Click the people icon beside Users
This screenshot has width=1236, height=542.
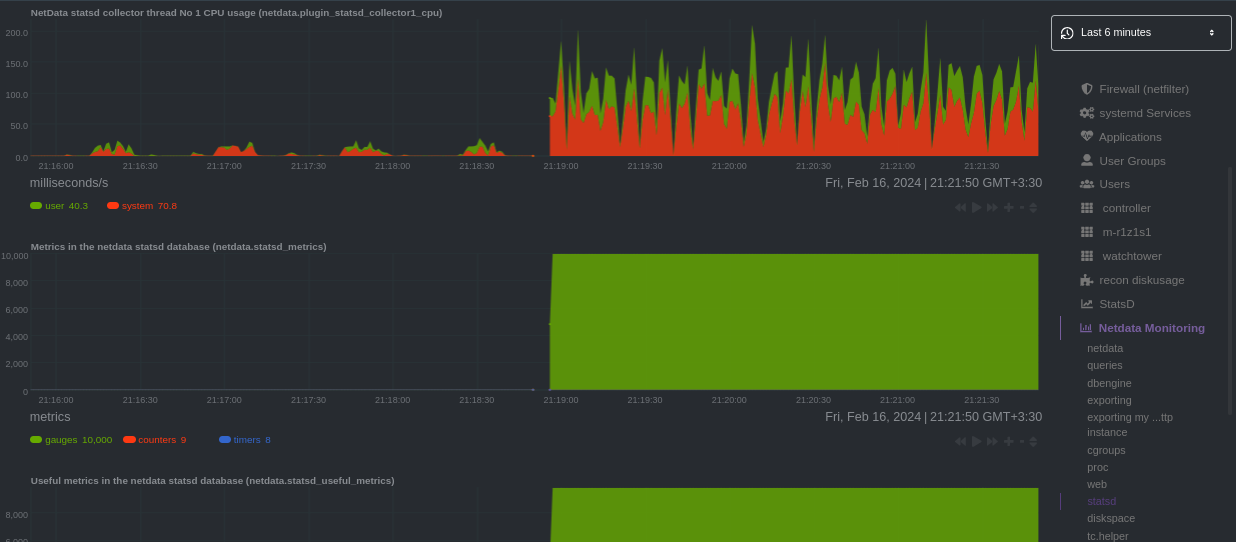click(1087, 184)
